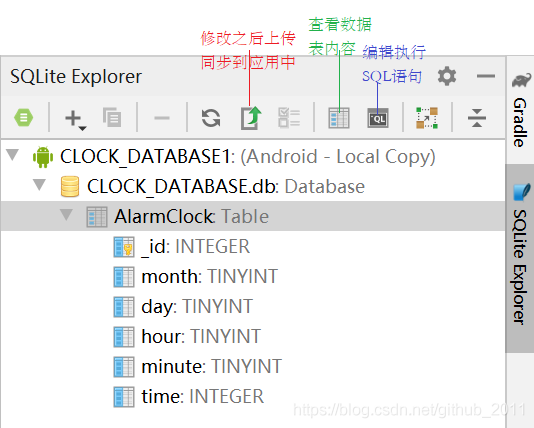Refresh the database with the sync icon
Viewport: 534px width, 428px height.
(211, 118)
